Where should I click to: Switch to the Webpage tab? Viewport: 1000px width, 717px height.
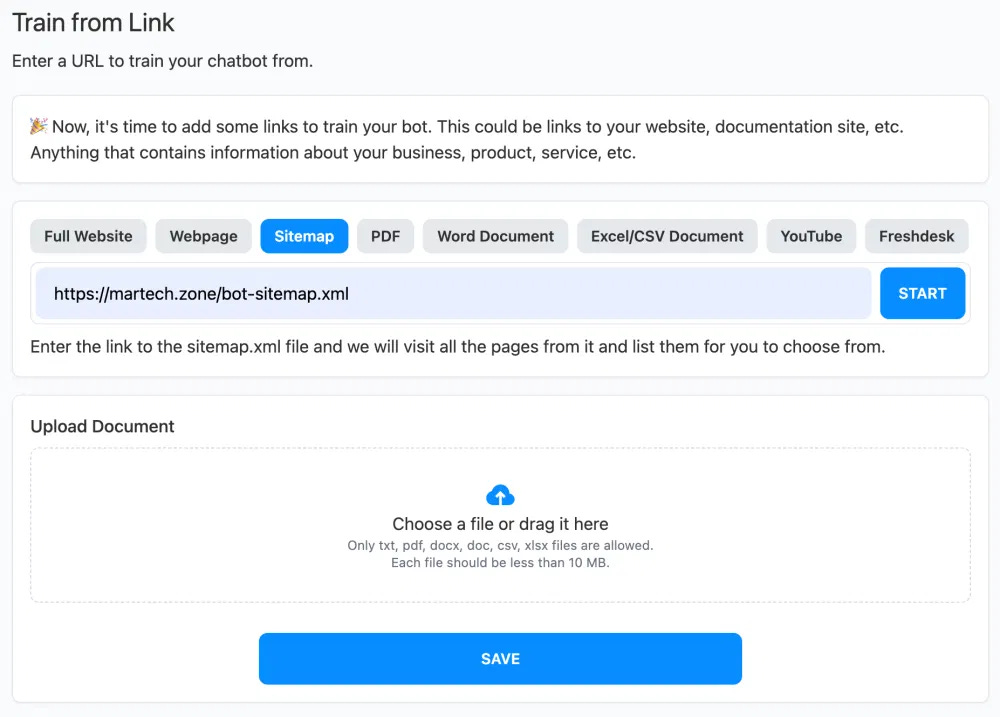pyautogui.click(x=203, y=236)
